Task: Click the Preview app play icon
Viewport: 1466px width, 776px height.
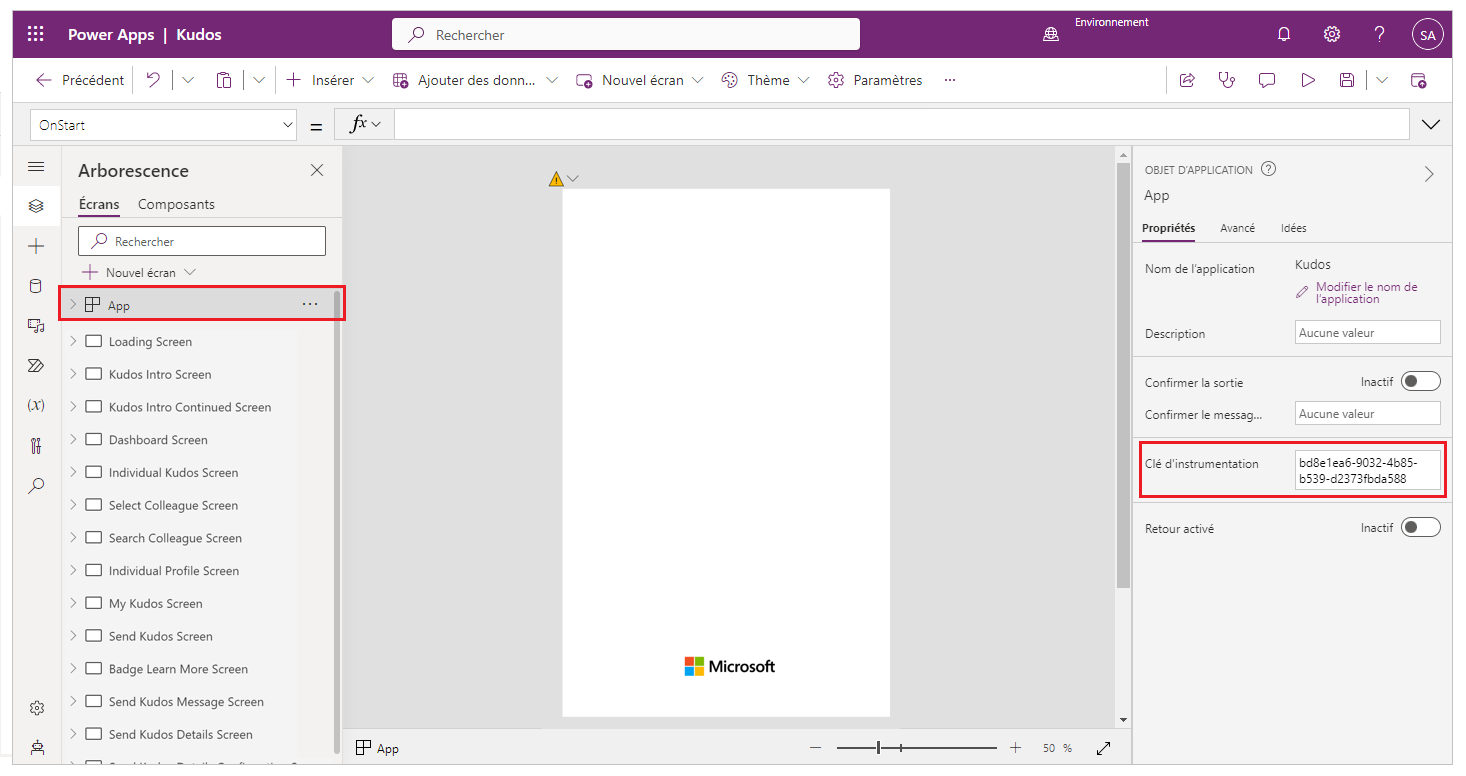Action: pos(1308,80)
